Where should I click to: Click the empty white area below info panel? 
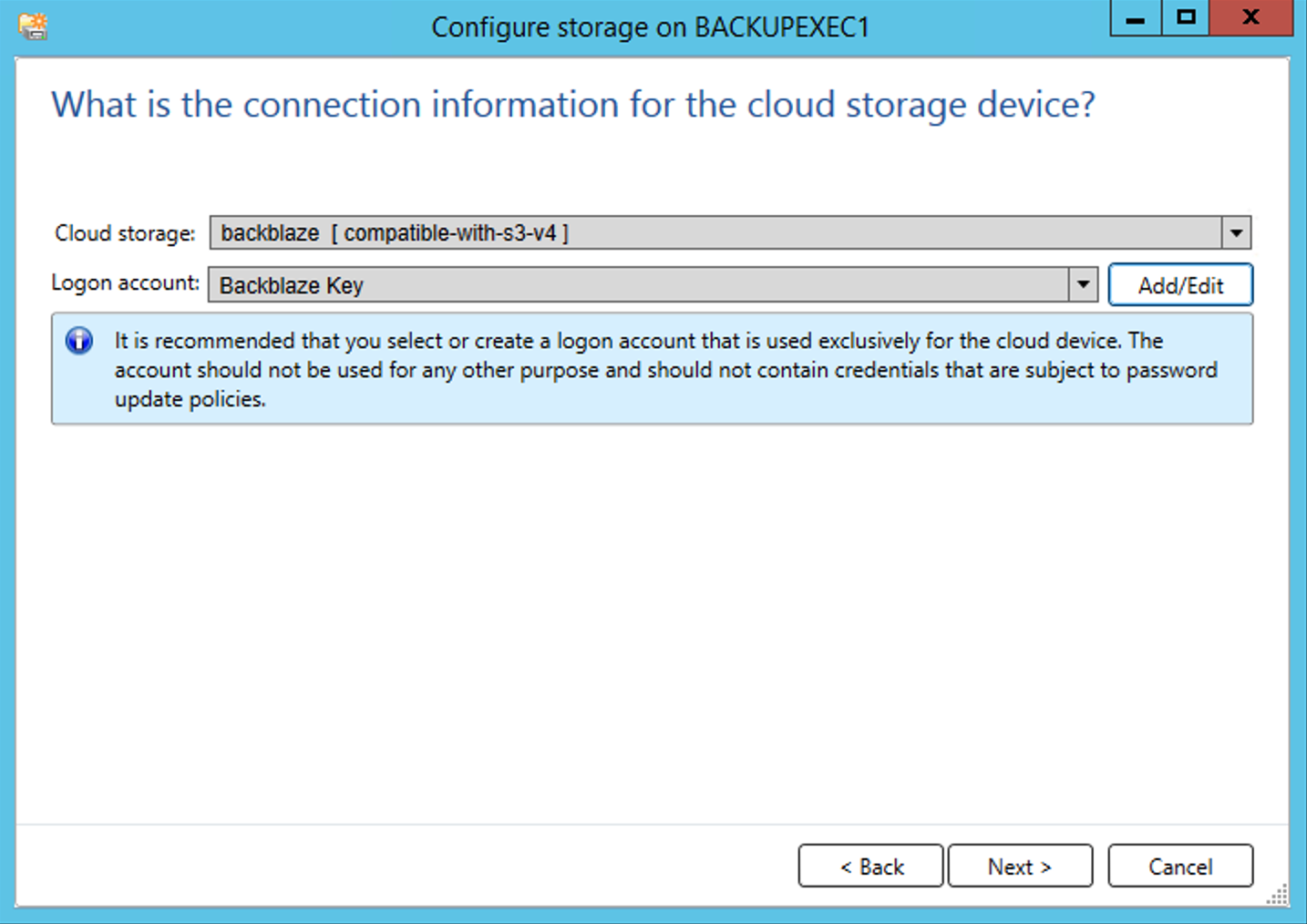pos(653,624)
